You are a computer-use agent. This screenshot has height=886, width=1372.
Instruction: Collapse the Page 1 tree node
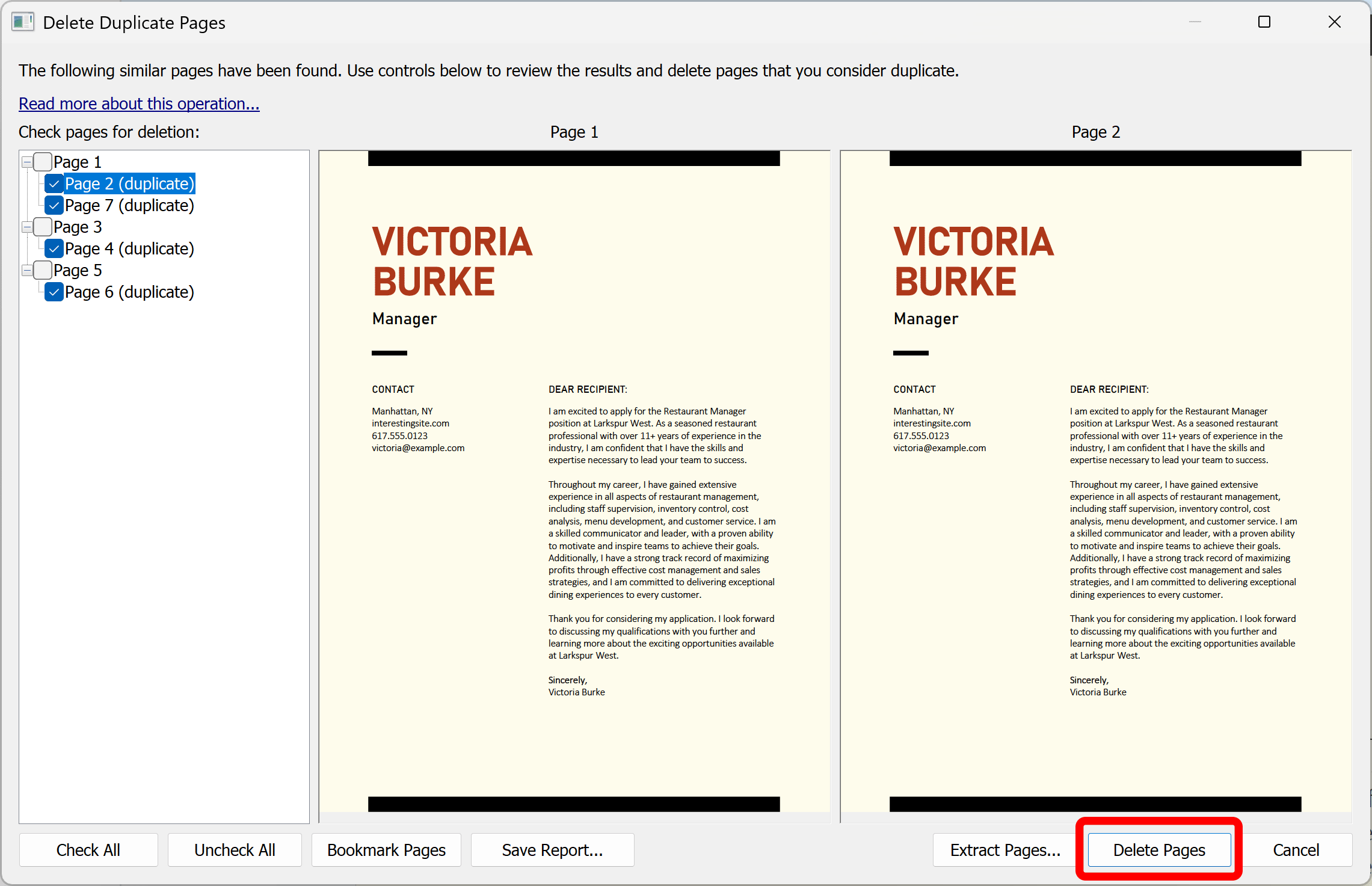tap(27, 161)
